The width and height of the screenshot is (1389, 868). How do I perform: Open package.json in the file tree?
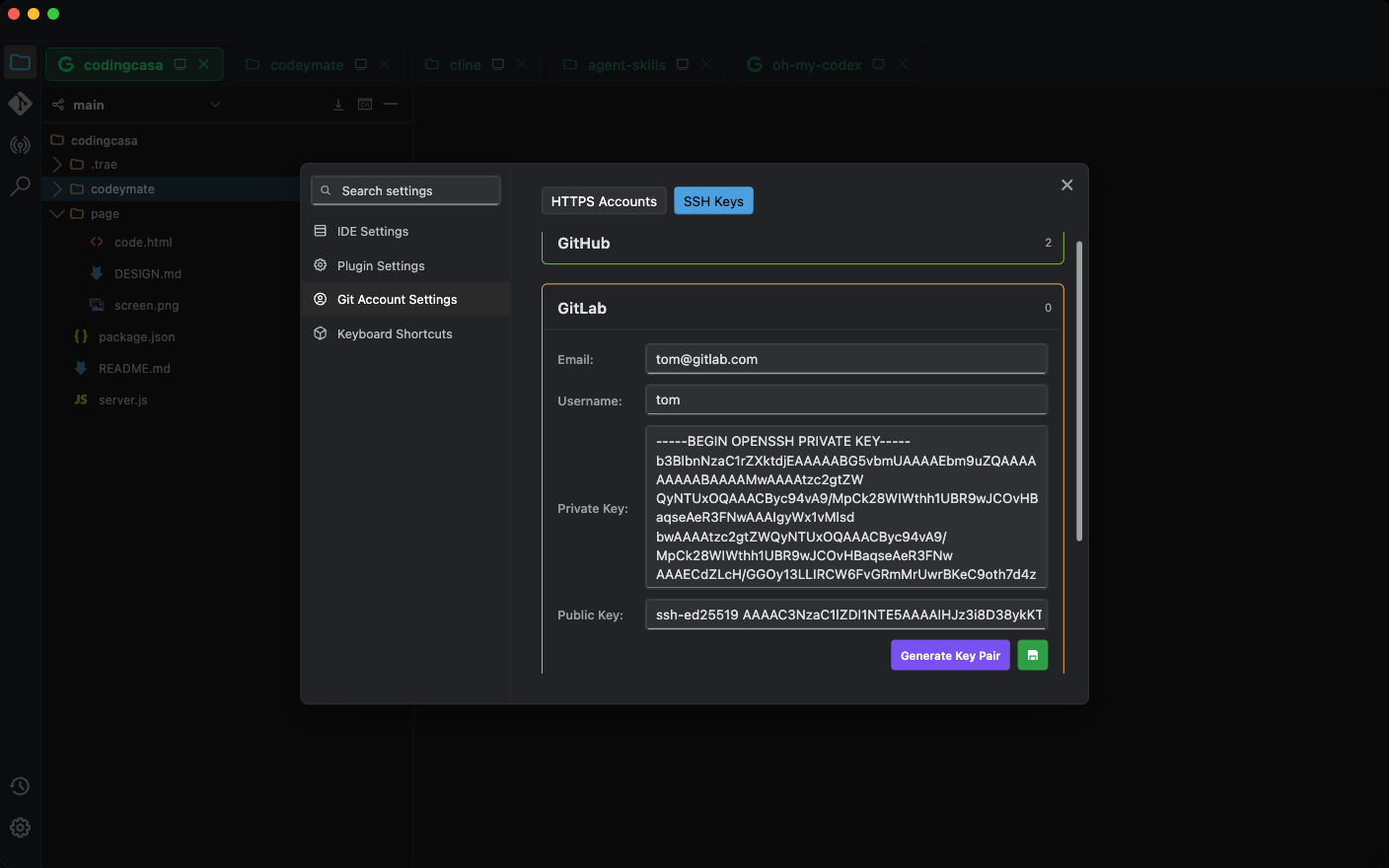click(x=136, y=336)
